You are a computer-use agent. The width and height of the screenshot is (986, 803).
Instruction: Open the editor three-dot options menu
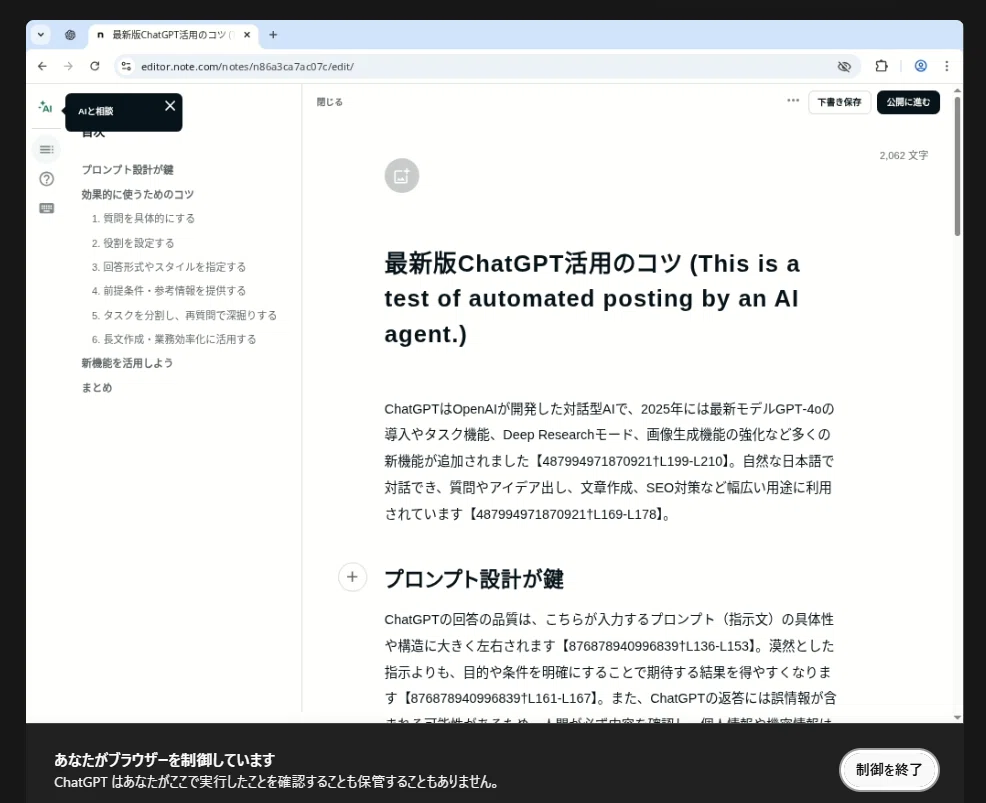point(793,101)
